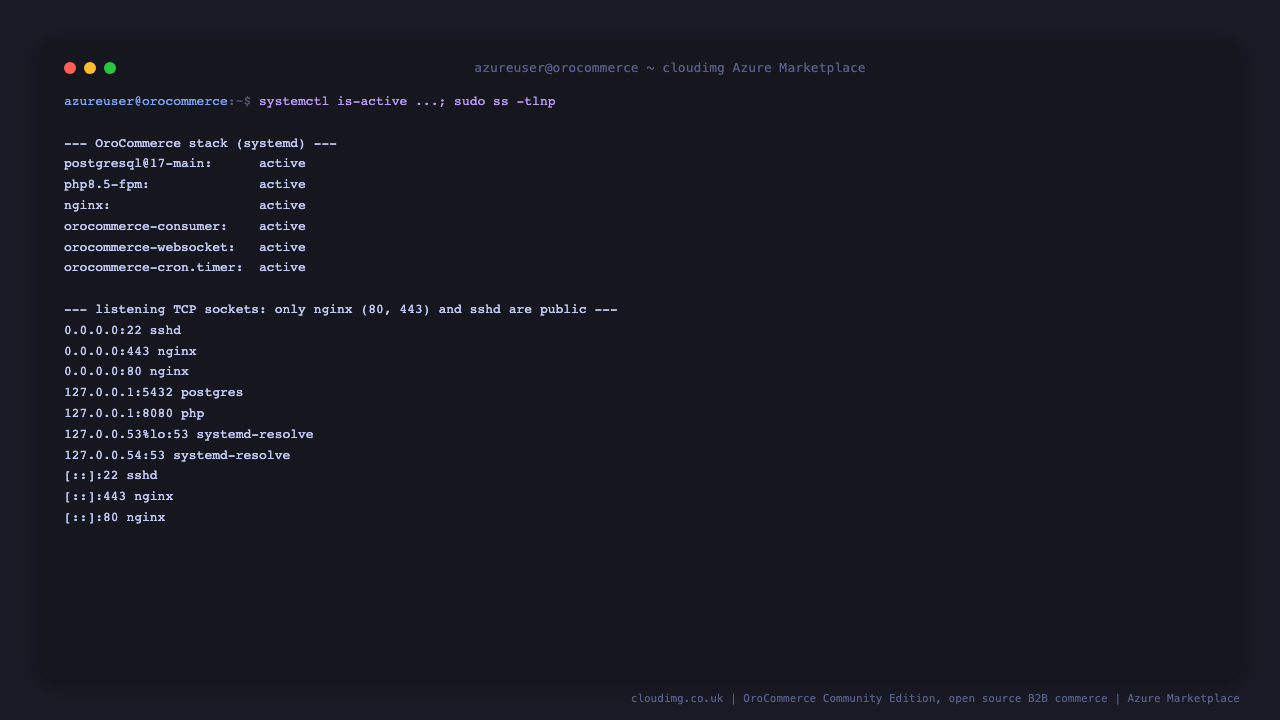The height and width of the screenshot is (720, 1280).
Task: Click the heading '--- OroCommerce stack (systemd) ---'
Action: [200, 143]
